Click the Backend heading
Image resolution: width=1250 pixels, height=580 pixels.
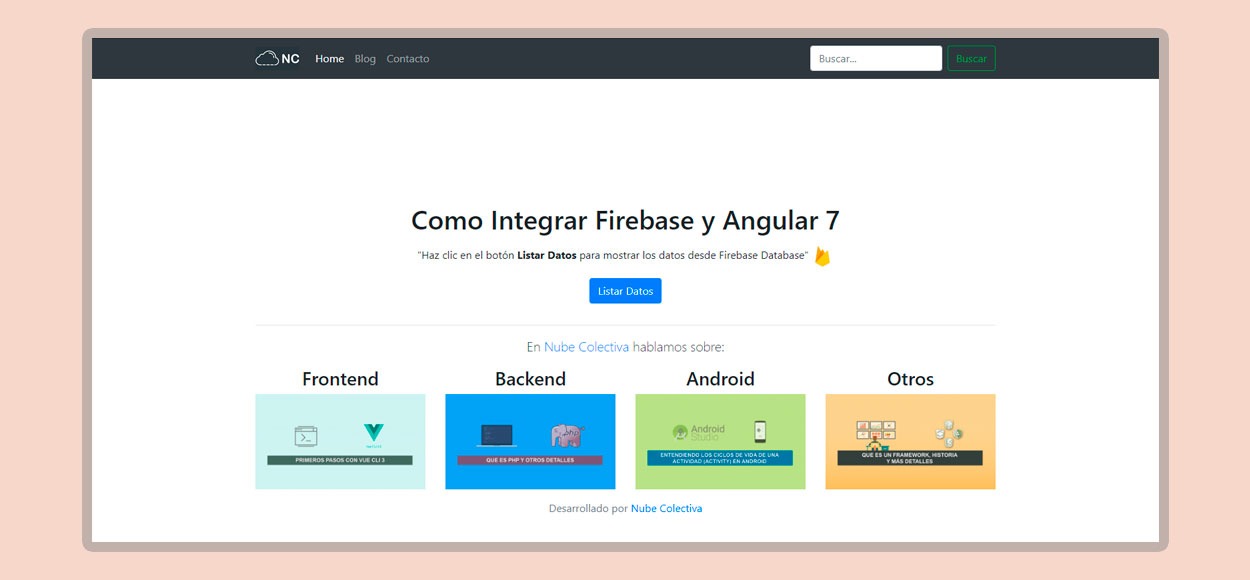click(530, 379)
